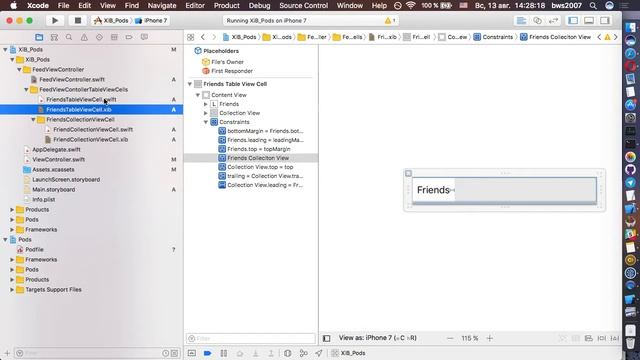Simulate location arrow icon
The height and width of the screenshot is (360, 640).
[319, 353]
